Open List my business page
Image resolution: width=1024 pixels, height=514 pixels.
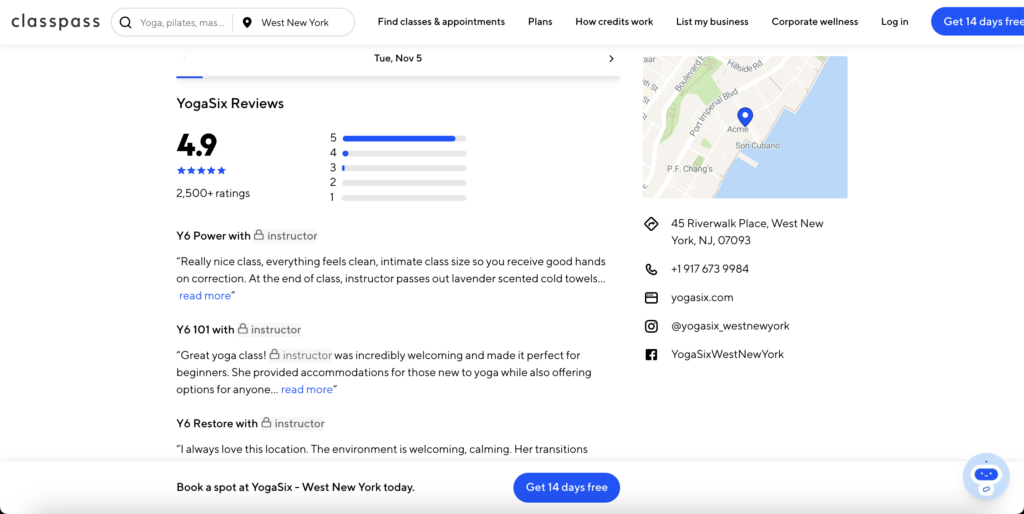[712, 22]
